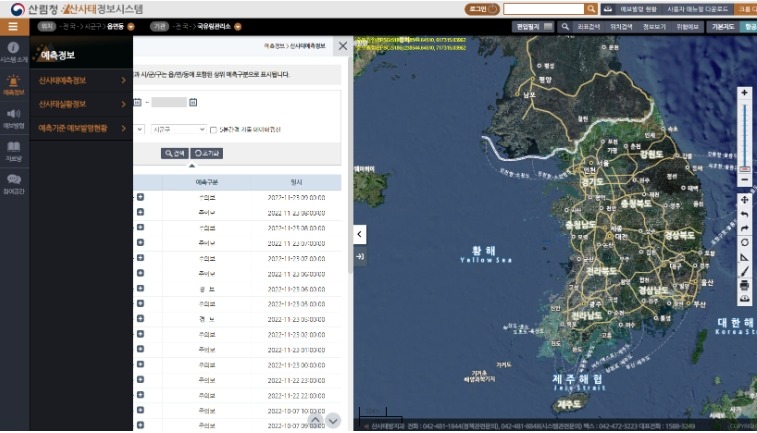Open the orange hamburger menu
757x433 pixels.
(12, 26)
